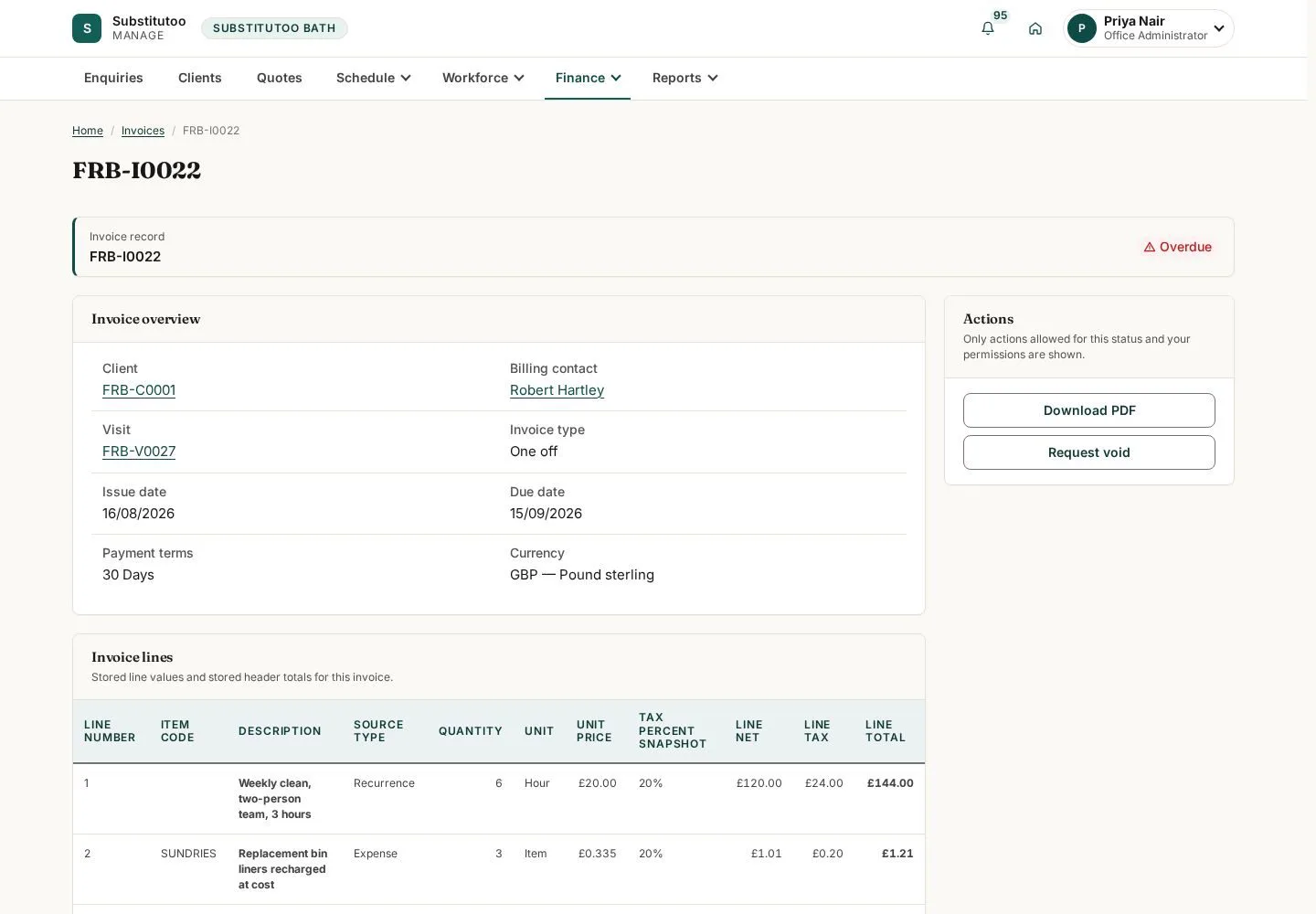This screenshot has width=1316, height=914.
Task: Open client FRB-C0001 link
Action: [x=139, y=390]
